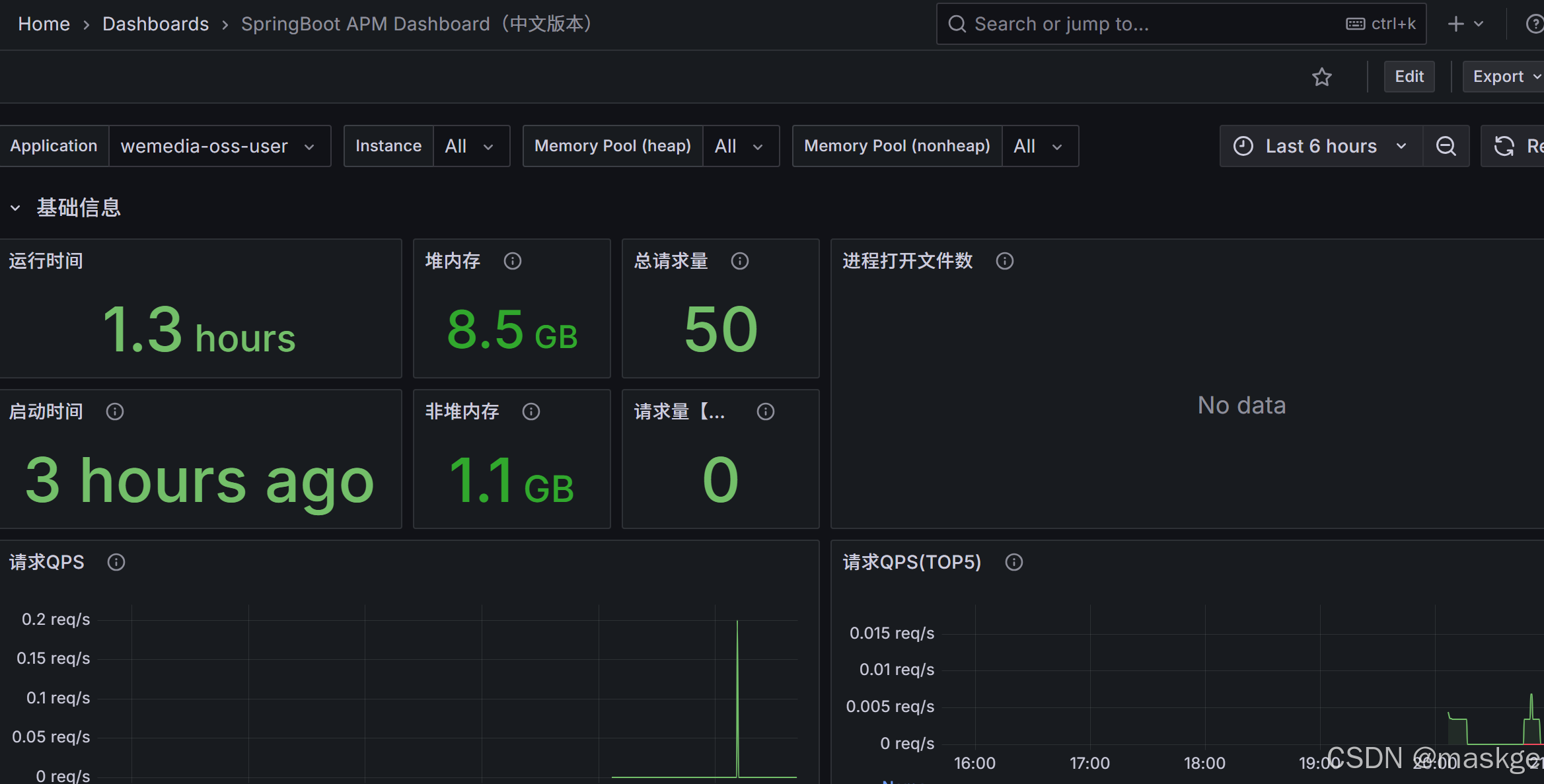Open the Application wemedia-oss-user dropdown
The width and height of the screenshot is (1544, 784).
click(x=219, y=146)
